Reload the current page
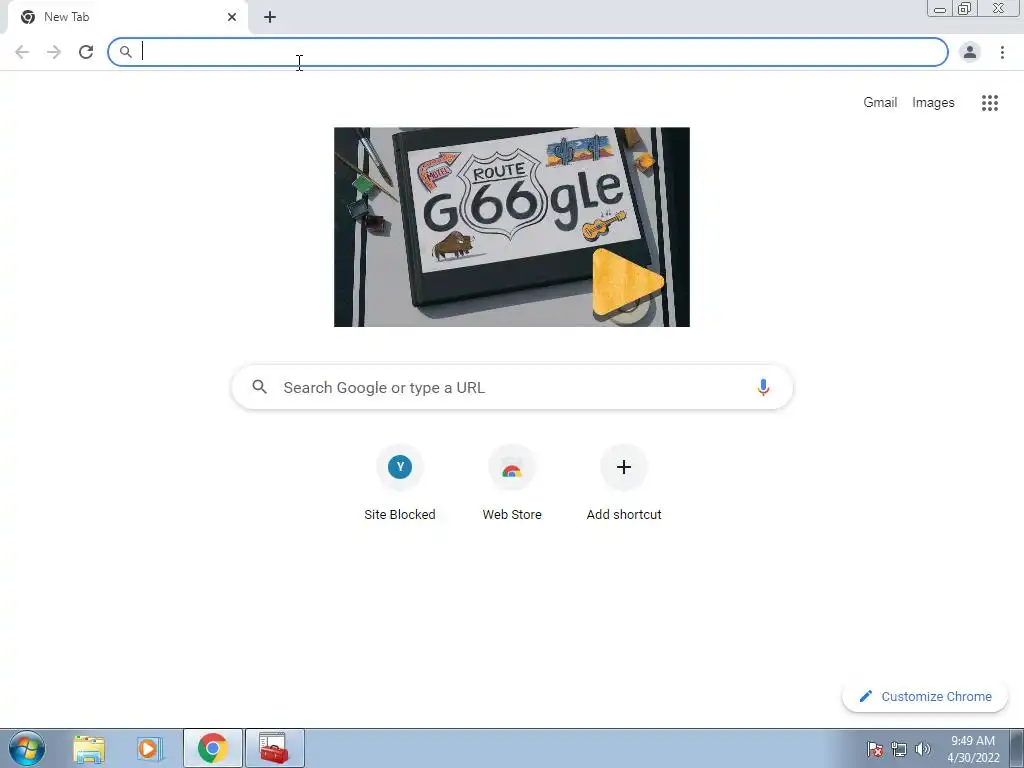This screenshot has width=1024, height=768. 86,52
